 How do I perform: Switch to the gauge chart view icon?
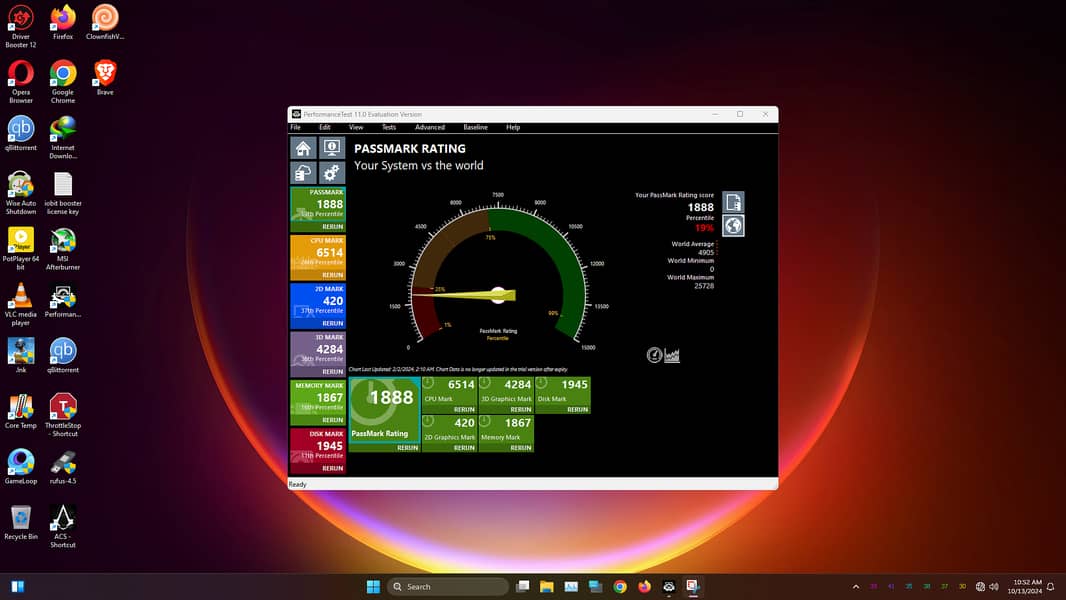coord(654,355)
